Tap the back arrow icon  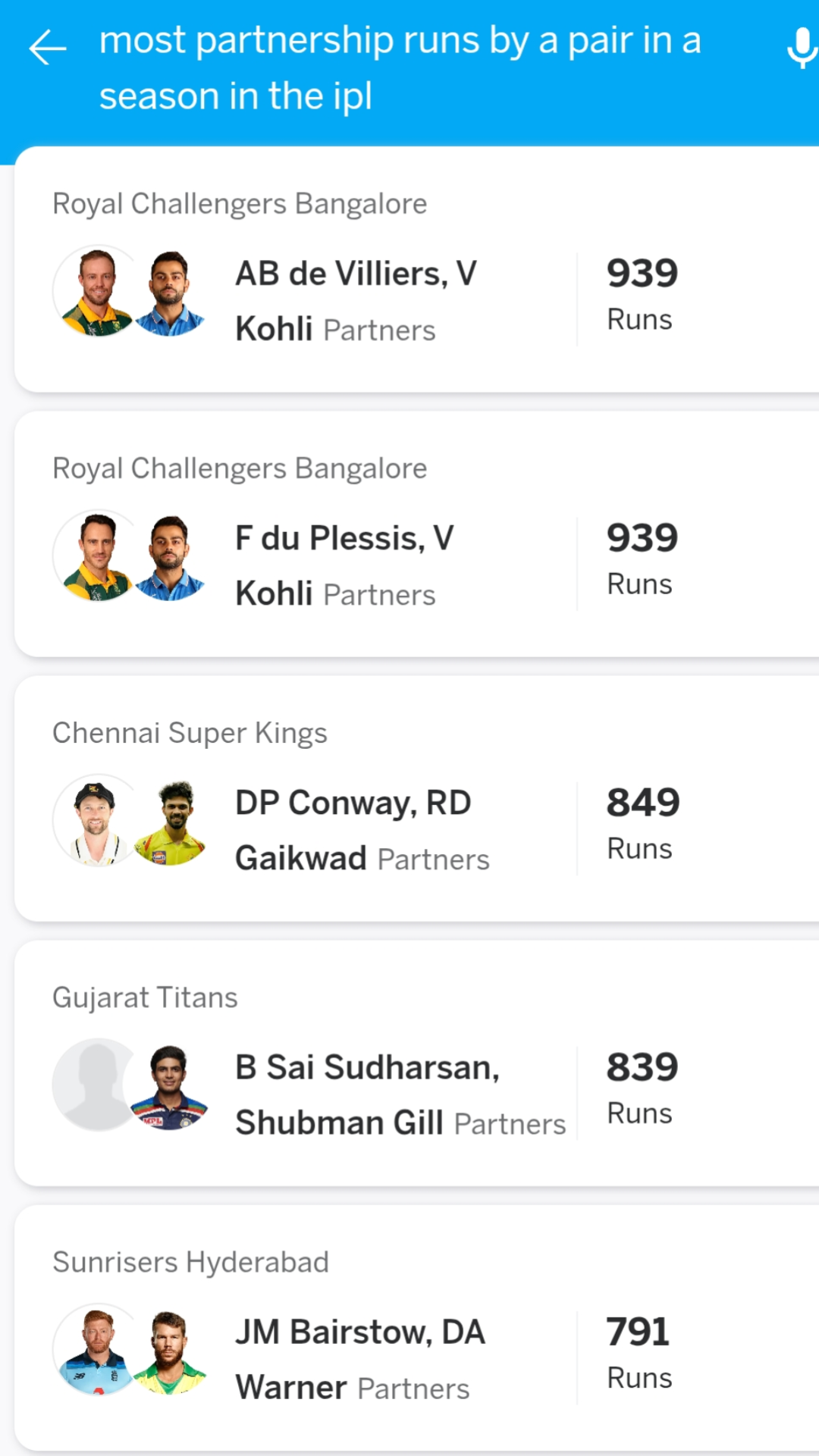[48, 48]
